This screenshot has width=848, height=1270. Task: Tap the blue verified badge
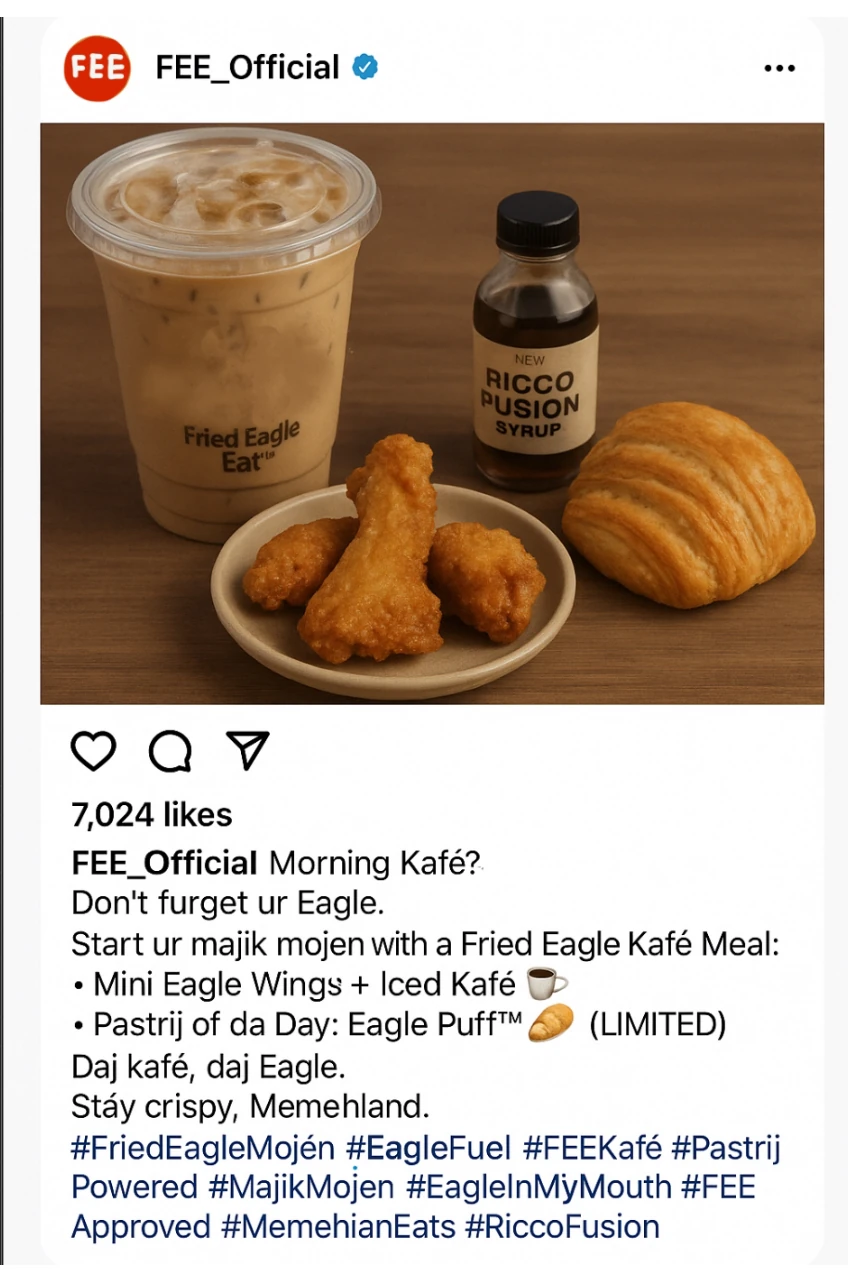click(x=365, y=68)
